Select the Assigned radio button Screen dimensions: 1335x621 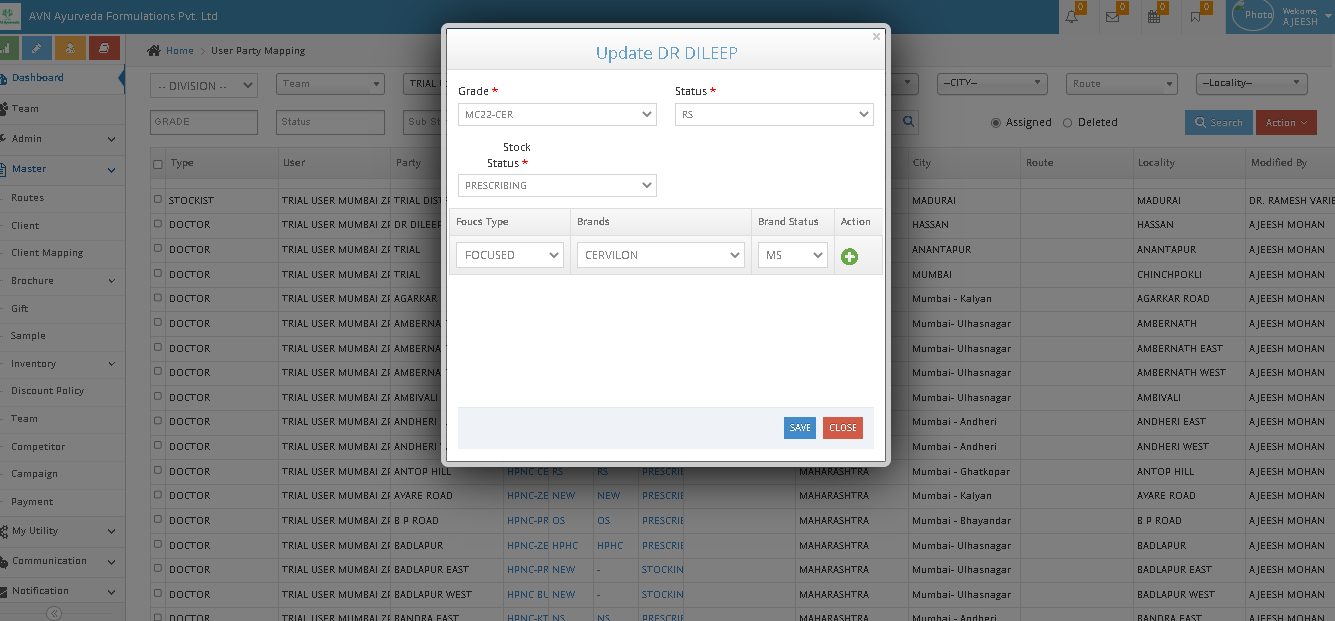click(995, 123)
